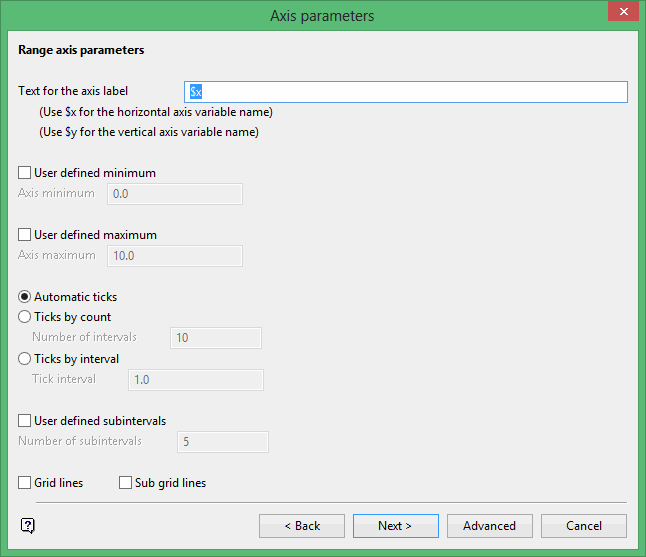Close the Axis parameters dialog
This screenshot has width=646, height=557.
coord(621,15)
